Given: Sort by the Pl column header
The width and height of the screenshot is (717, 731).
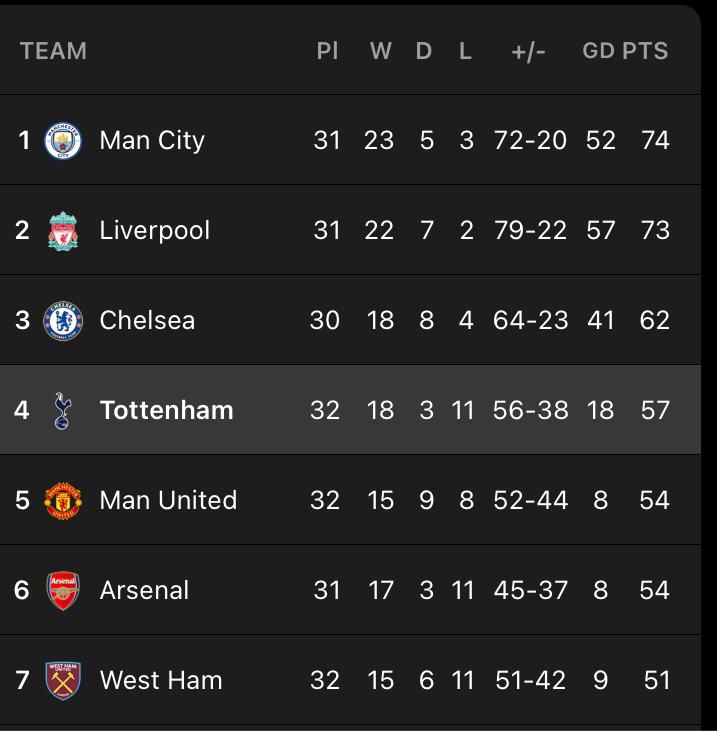Looking at the screenshot, I should (327, 50).
